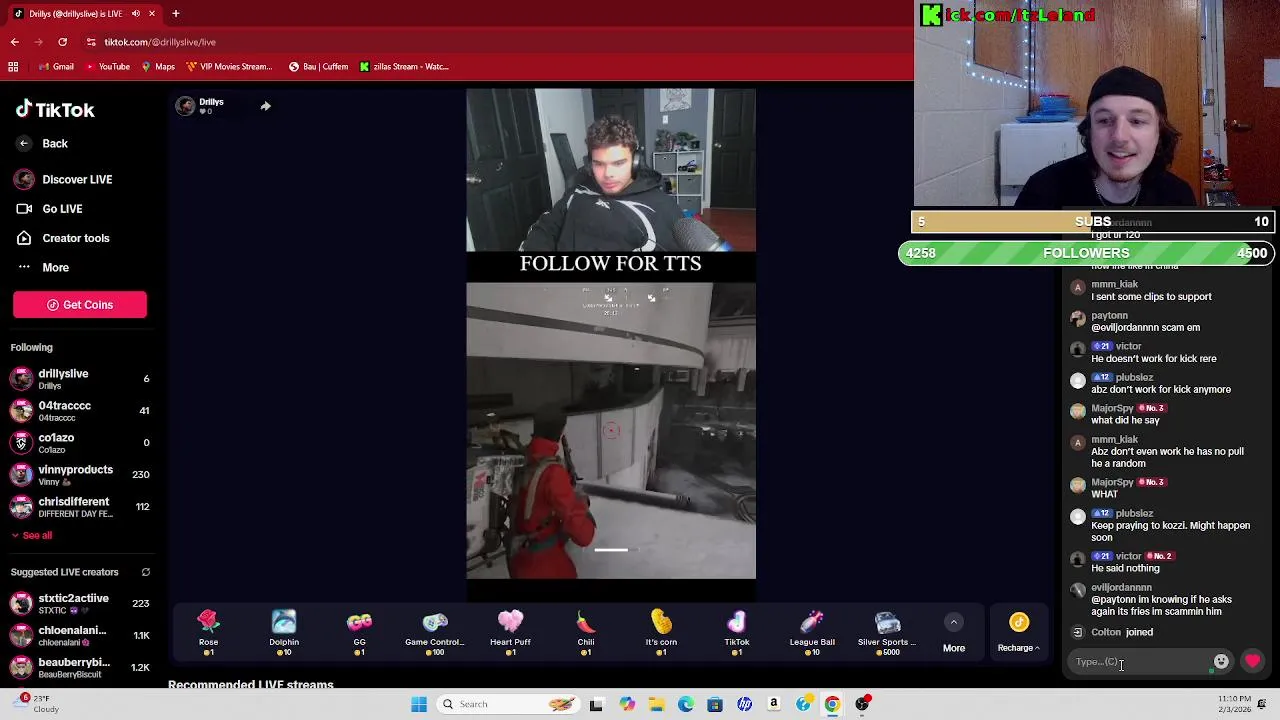Viewport: 1280px width, 720px height.
Task: Open the Recharge coins menu
Action: point(1018,633)
